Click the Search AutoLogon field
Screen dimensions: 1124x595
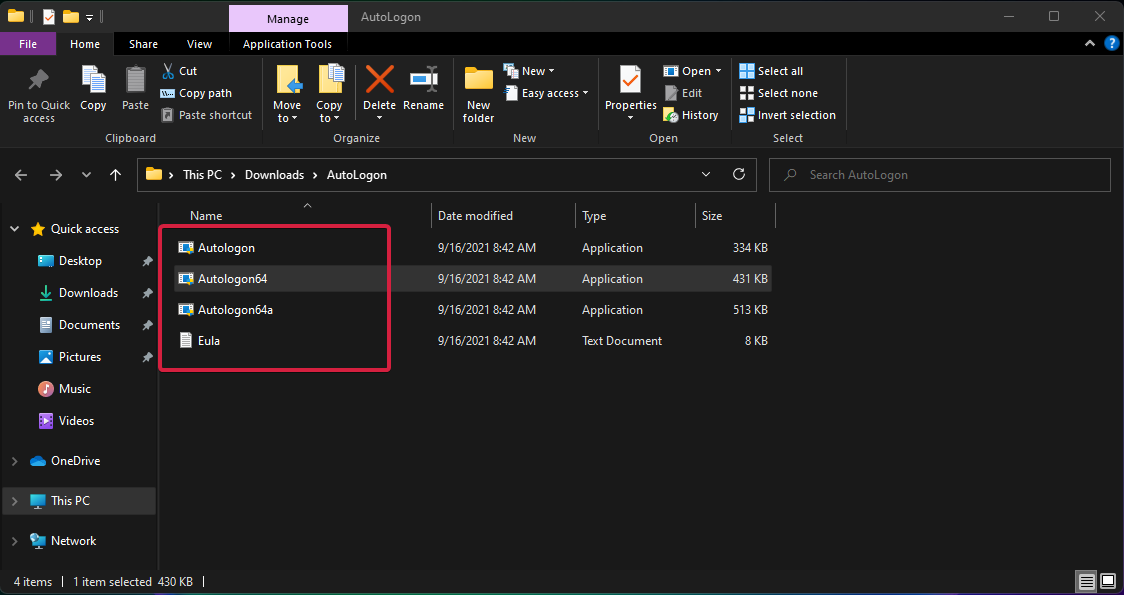pyautogui.click(x=940, y=175)
